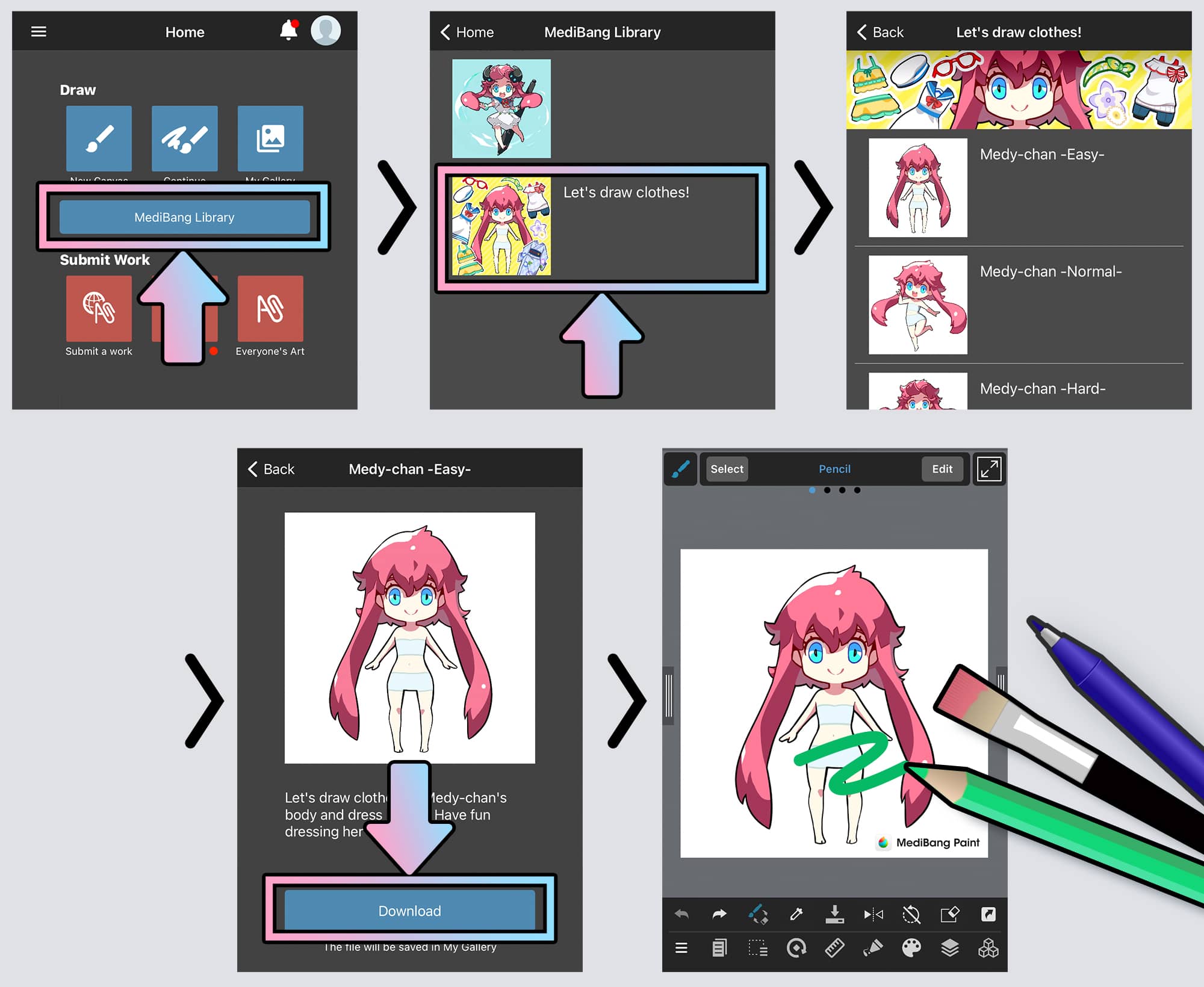
Task: Open the Medy-chan -Easy- item
Action: [x=1019, y=187]
